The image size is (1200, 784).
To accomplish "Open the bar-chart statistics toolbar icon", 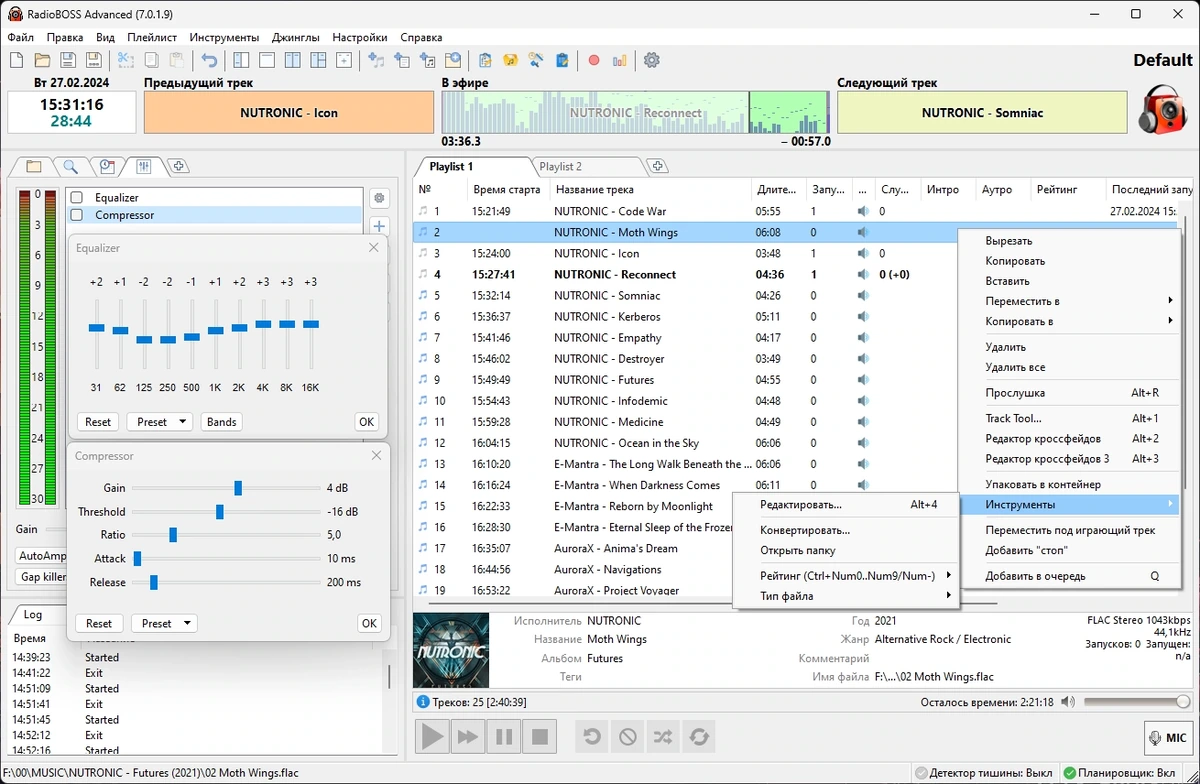I will pyautogui.click(x=620, y=60).
